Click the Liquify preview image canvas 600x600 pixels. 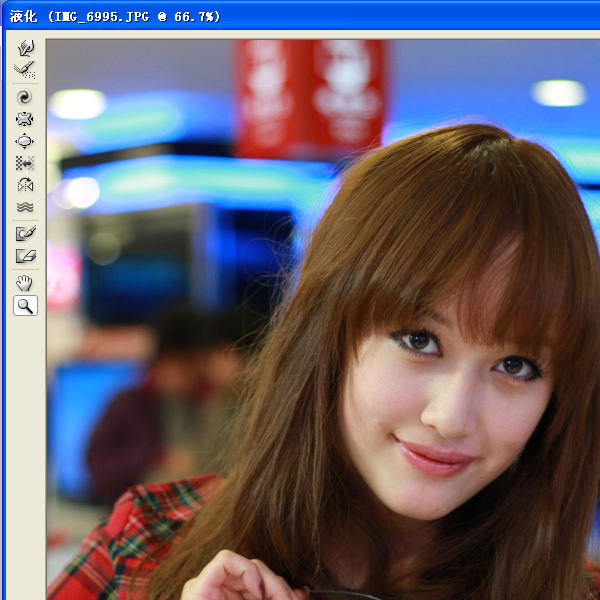point(323,320)
